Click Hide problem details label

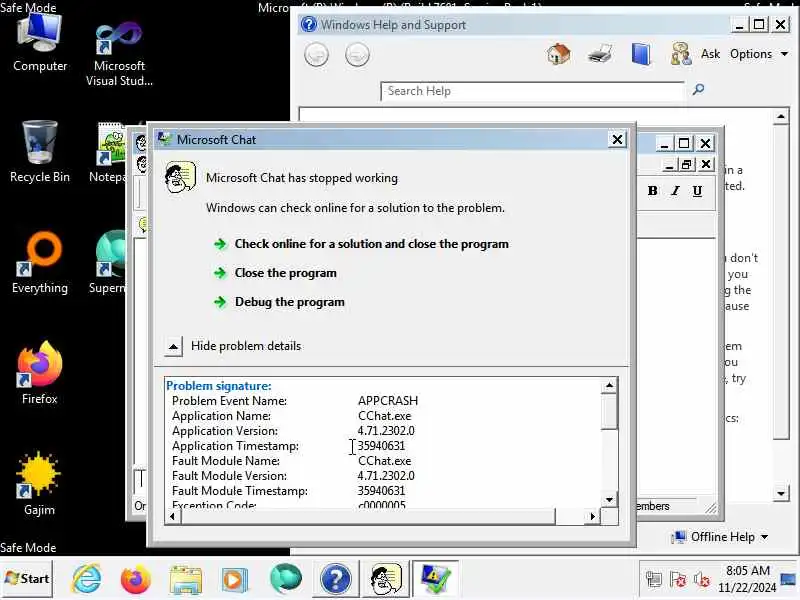coord(246,346)
